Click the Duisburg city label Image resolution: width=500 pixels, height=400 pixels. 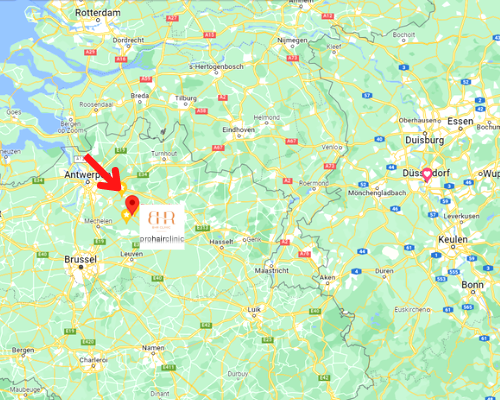click(x=425, y=140)
